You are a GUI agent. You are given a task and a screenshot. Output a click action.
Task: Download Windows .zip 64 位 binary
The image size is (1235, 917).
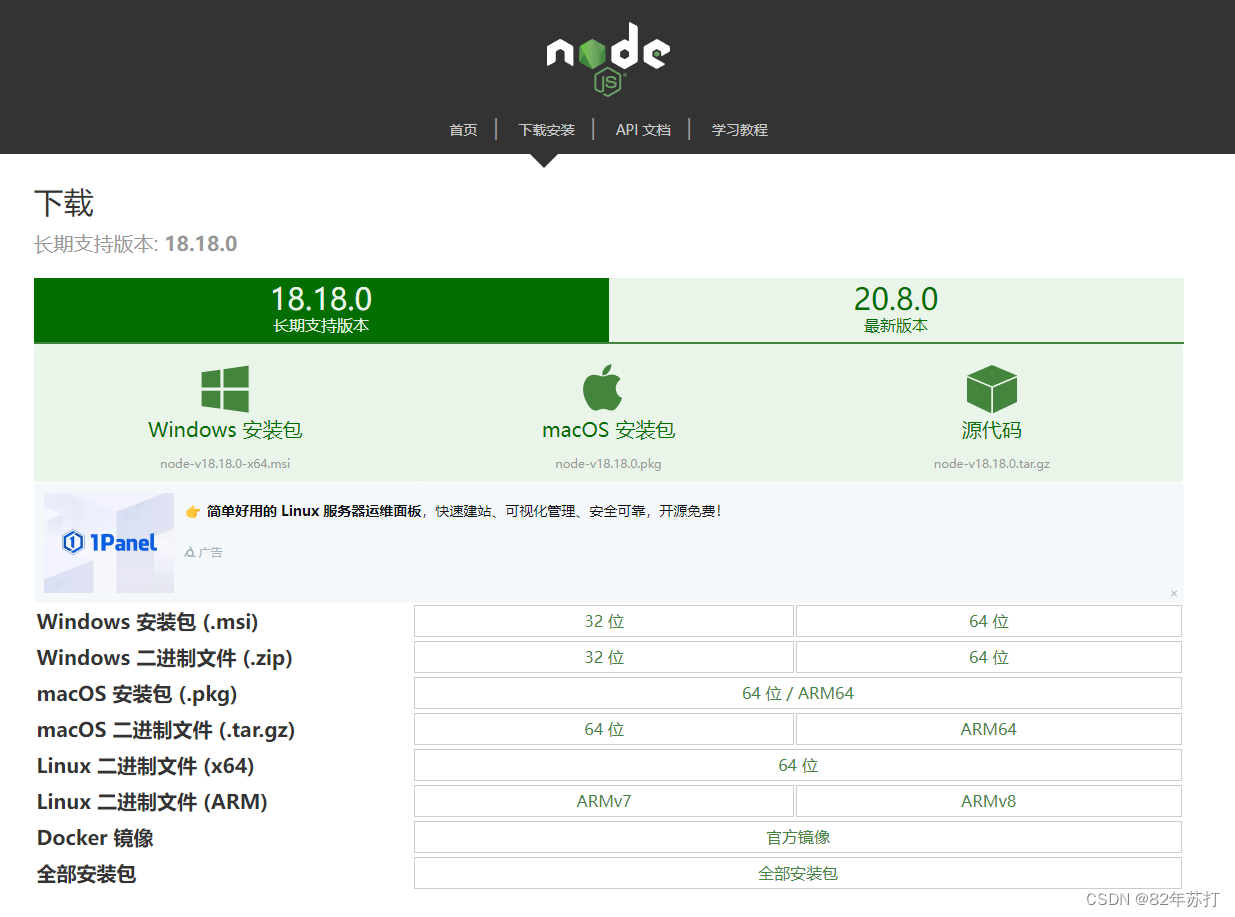pyautogui.click(x=989, y=657)
